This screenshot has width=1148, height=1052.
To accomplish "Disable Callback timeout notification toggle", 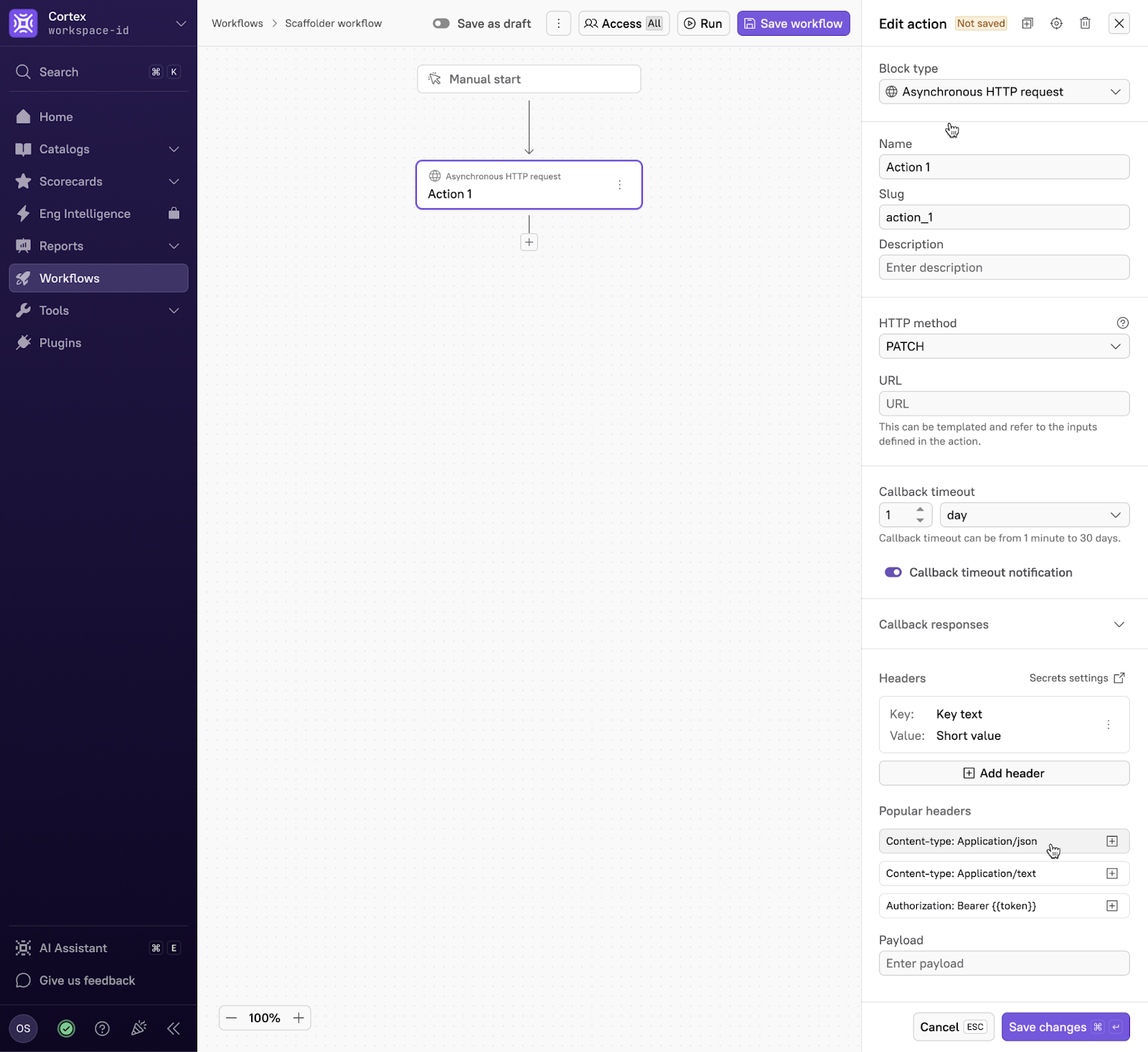I will [x=893, y=573].
